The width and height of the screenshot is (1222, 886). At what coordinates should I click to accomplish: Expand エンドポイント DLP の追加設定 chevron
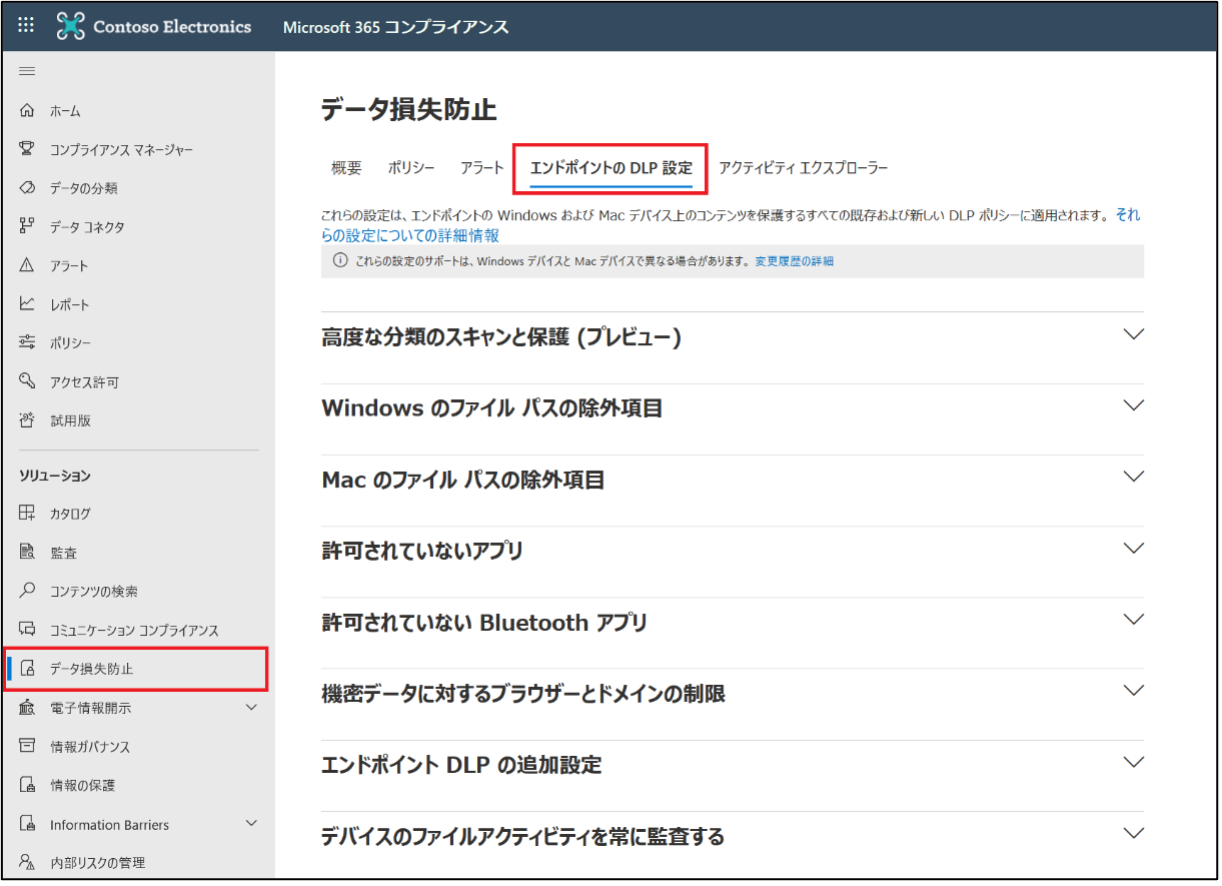coord(1133,762)
